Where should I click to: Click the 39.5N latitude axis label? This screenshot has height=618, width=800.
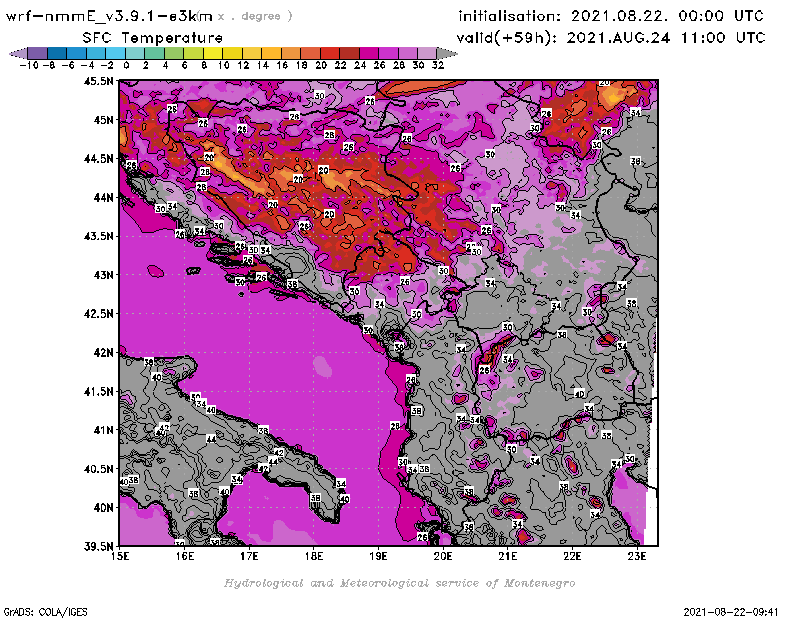coord(98,546)
